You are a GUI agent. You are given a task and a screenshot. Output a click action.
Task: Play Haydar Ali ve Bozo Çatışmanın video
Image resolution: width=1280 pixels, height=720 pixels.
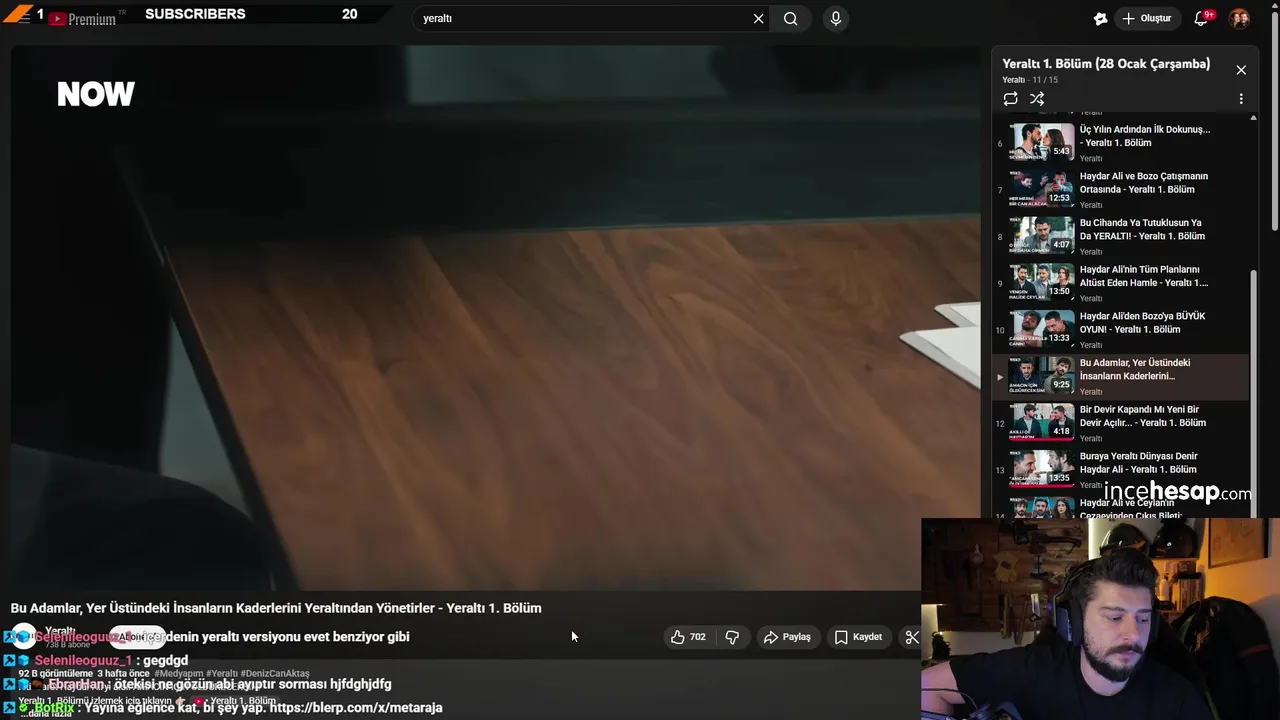[x=1120, y=190]
